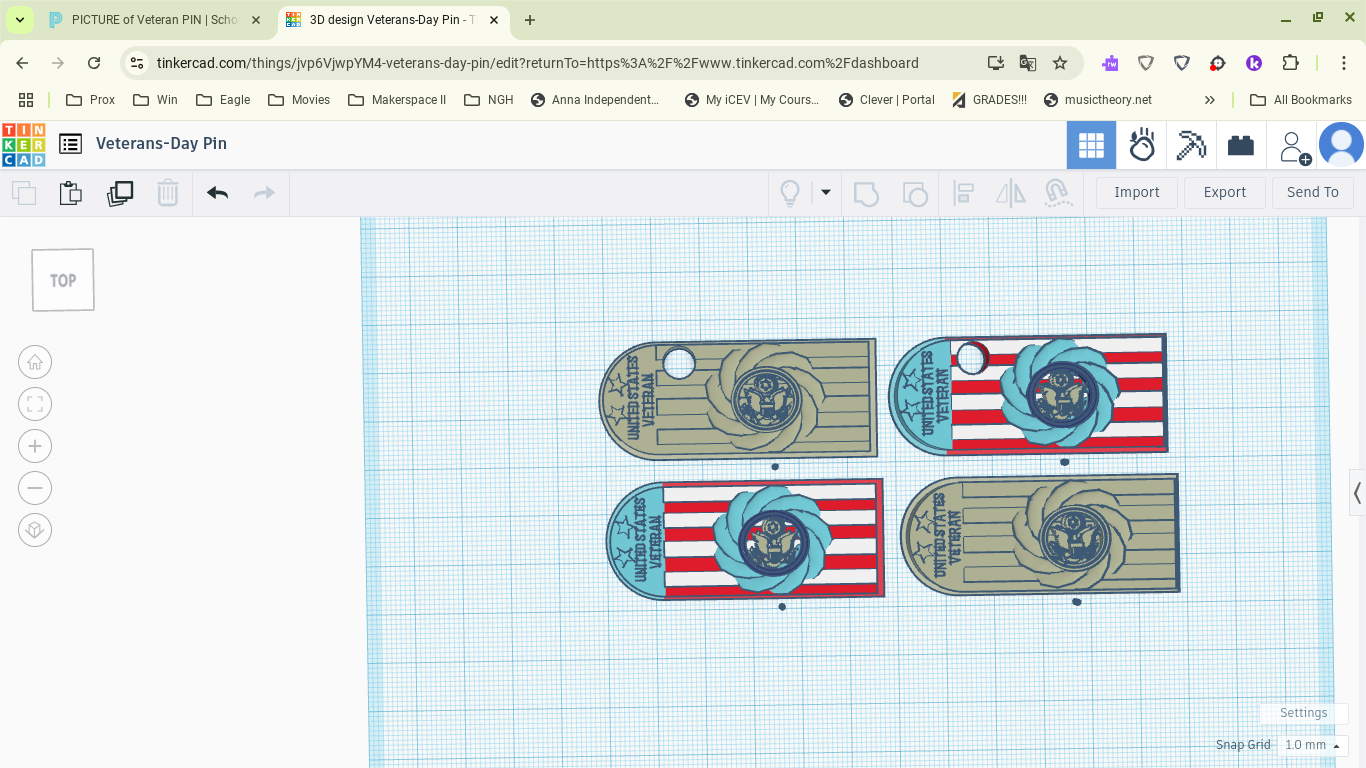Open the browser apps grid icon
1366x768 pixels.
26,100
